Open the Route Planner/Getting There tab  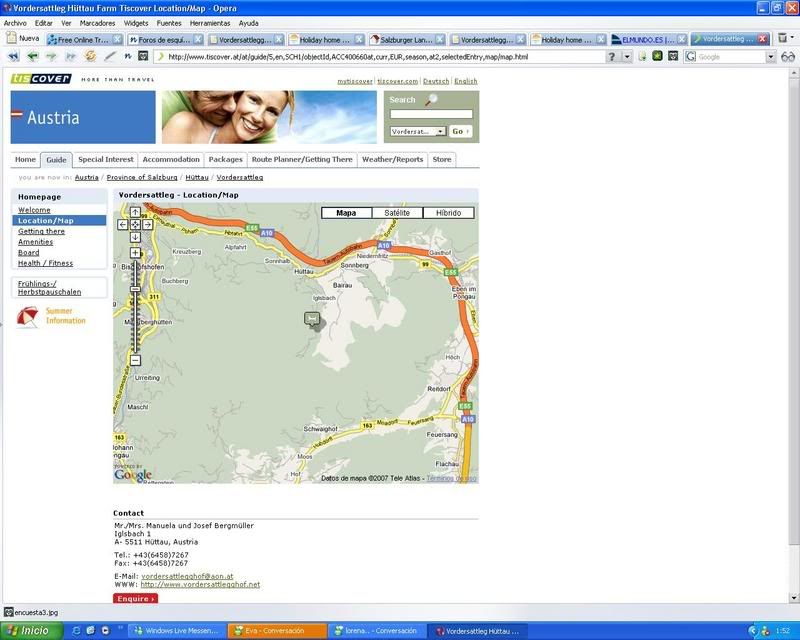[x=302, y=159]
